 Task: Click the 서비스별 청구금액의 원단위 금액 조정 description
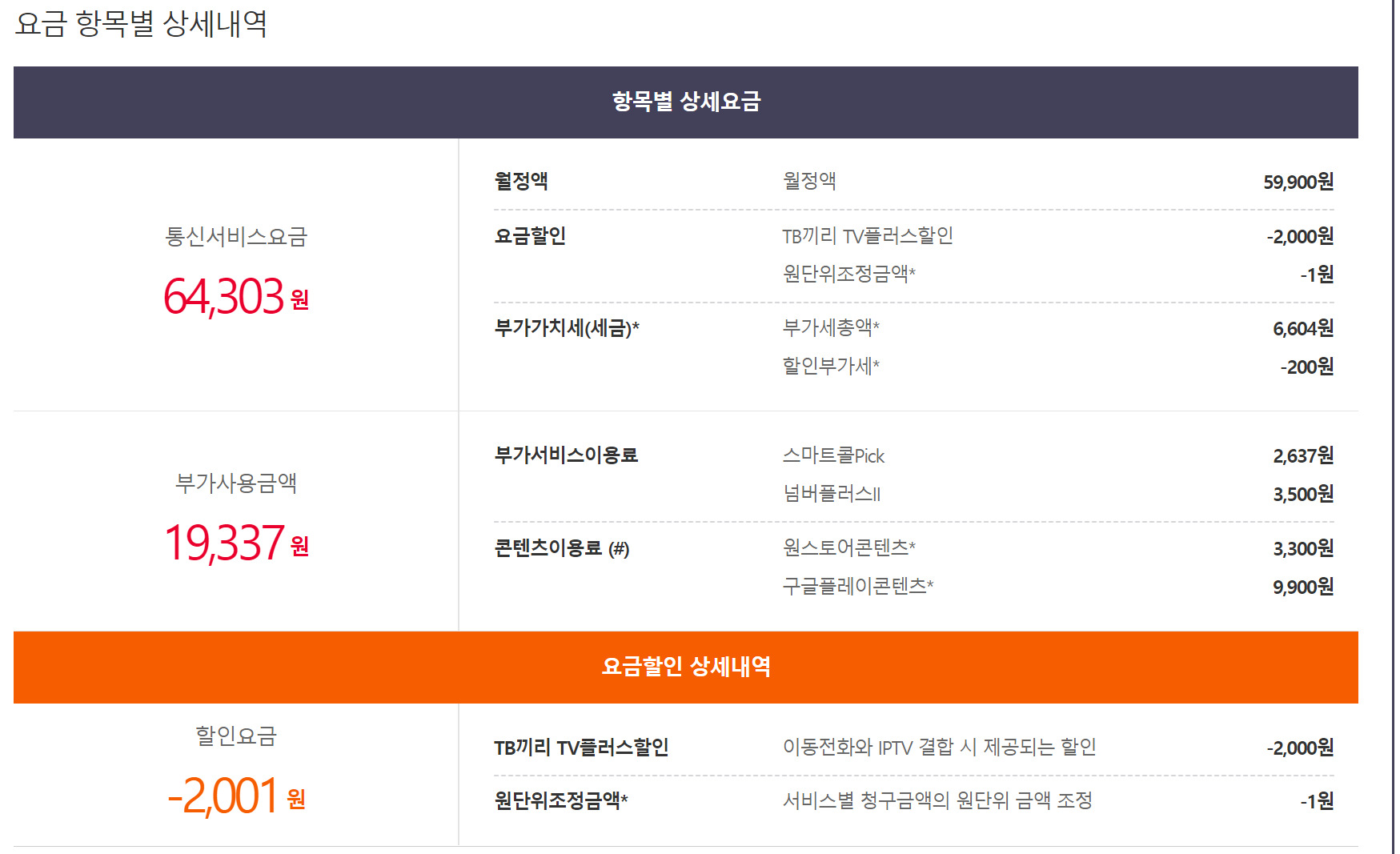click(x=937, y=800)
